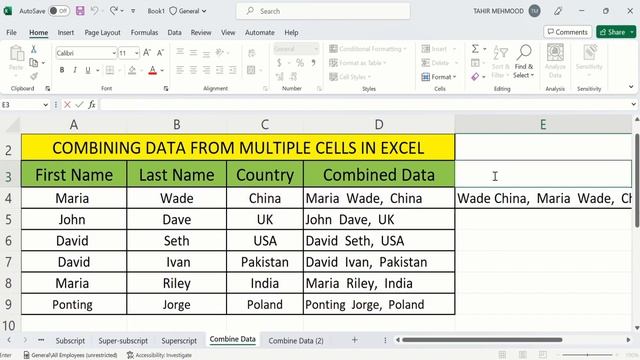Toggle Underline formatting

point(87,70)
